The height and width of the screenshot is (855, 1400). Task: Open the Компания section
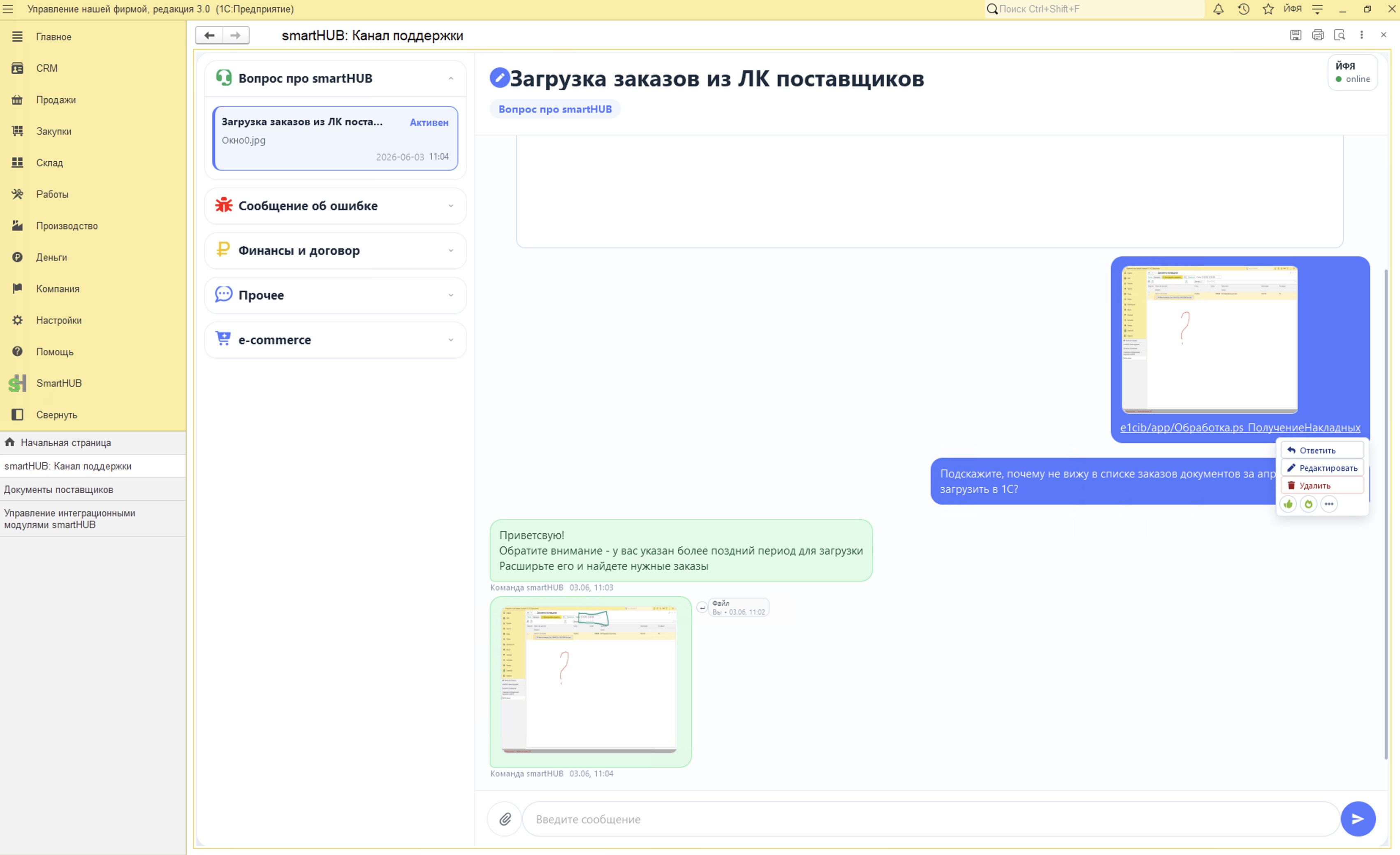click(x=93, y=289)
